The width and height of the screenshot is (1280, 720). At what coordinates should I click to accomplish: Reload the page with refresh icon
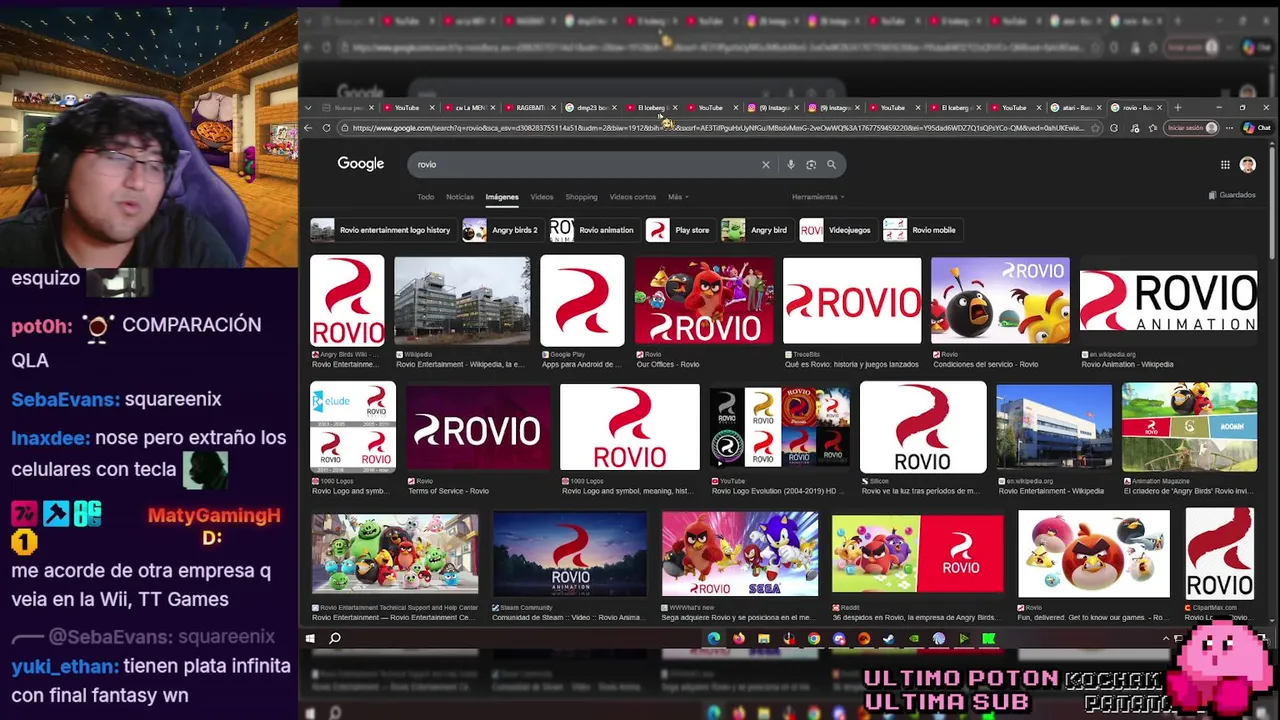pyautogui.click(x=326, y=128)
